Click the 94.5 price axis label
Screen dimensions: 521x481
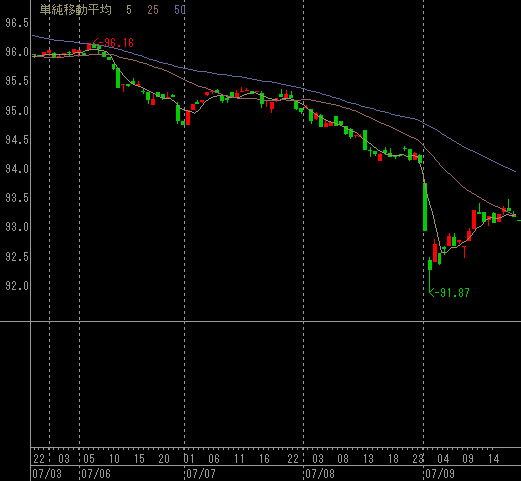click(x=17, y=140)
